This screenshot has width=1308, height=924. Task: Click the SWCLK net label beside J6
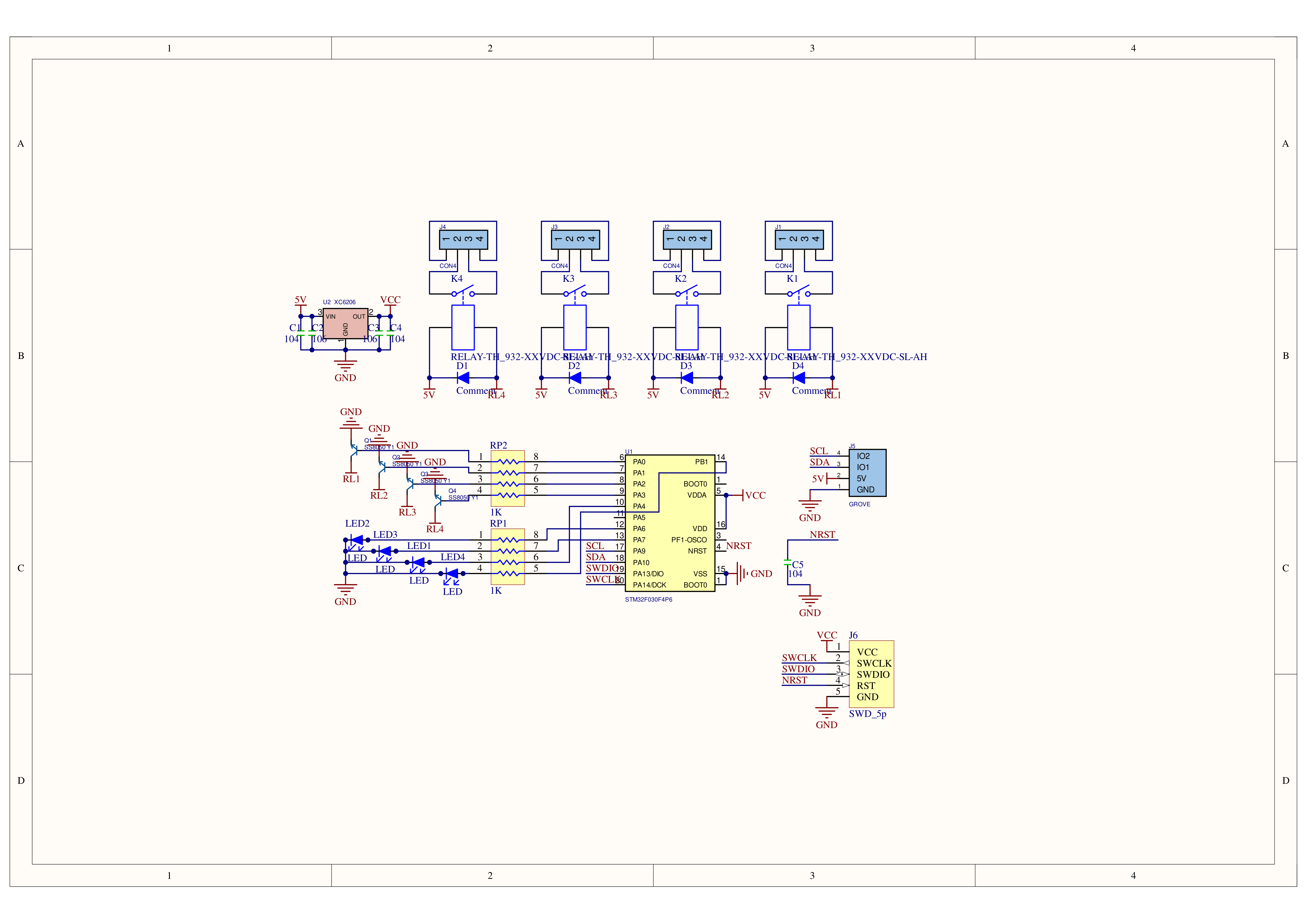click(799, 658)
